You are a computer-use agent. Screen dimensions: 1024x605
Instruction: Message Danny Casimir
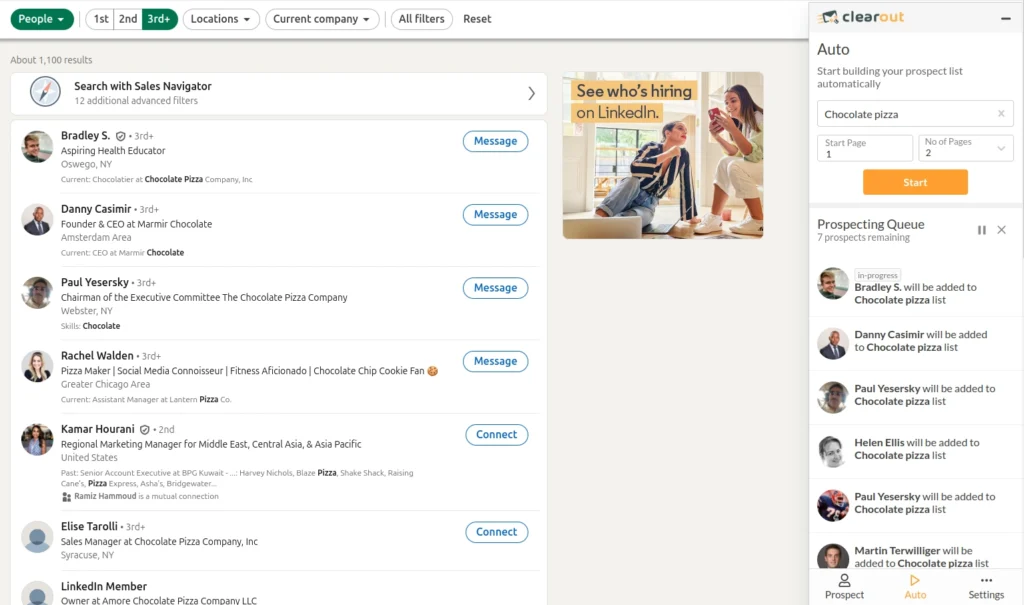[x=495, y=214]
